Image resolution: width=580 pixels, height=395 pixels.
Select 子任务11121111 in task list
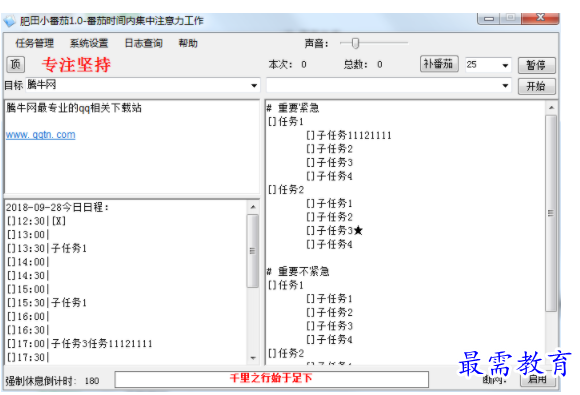tap(349, 135)
